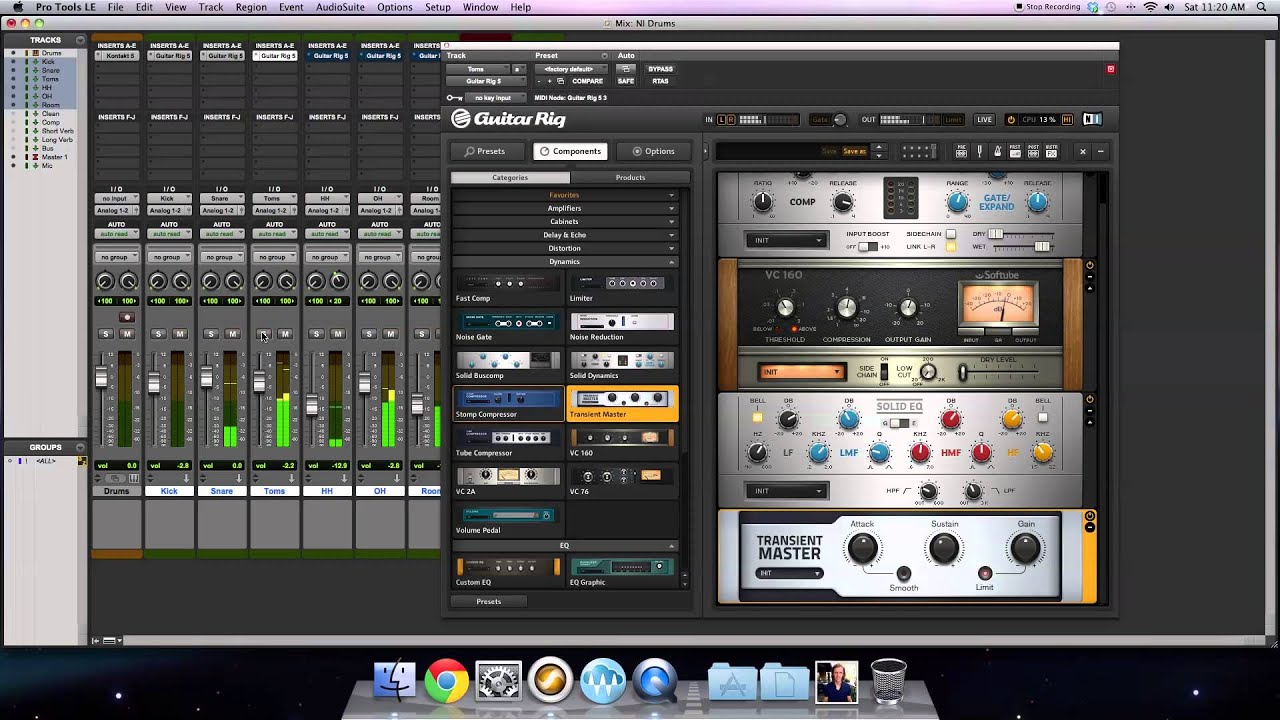The height and width of the screenshot is (720, 1280).
Task: Pick the Limiter component thumbnail
Action: [622, 287]
